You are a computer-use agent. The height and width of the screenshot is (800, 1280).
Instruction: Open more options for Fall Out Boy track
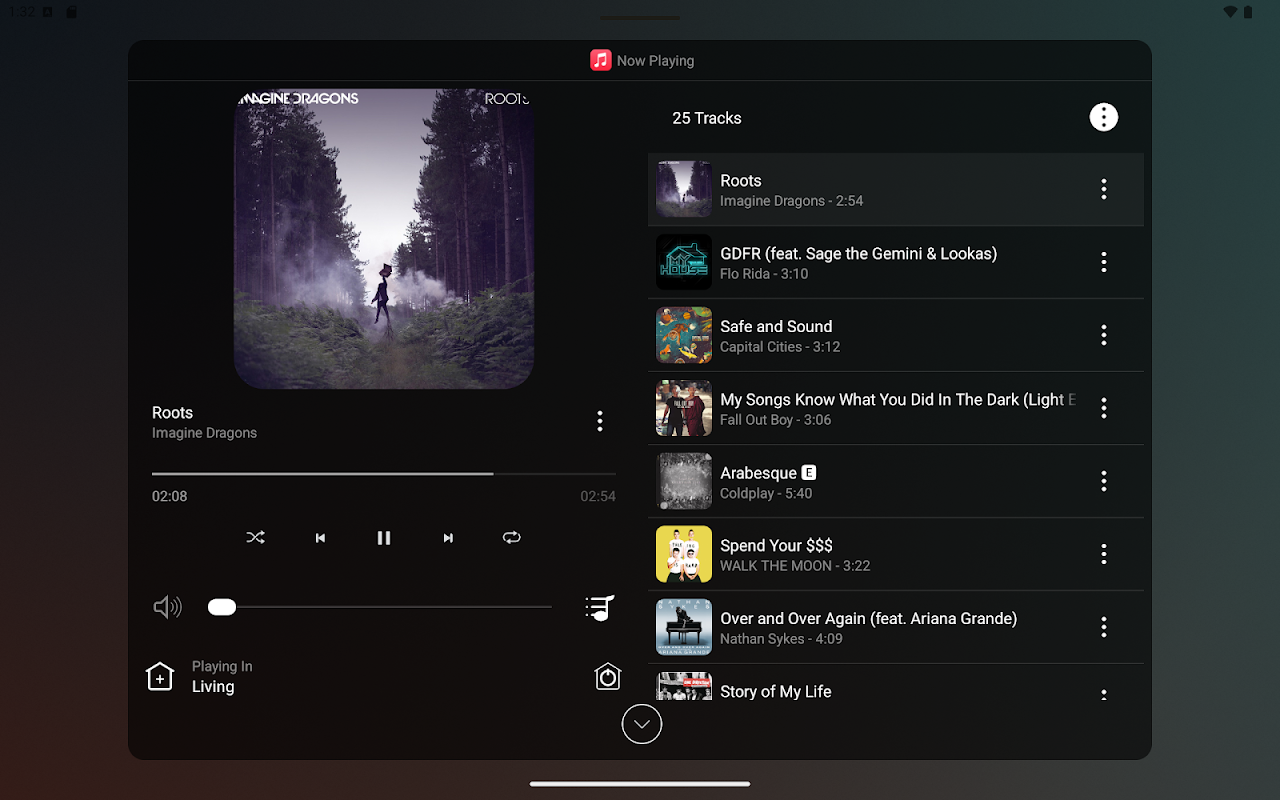click(1104, 408)
